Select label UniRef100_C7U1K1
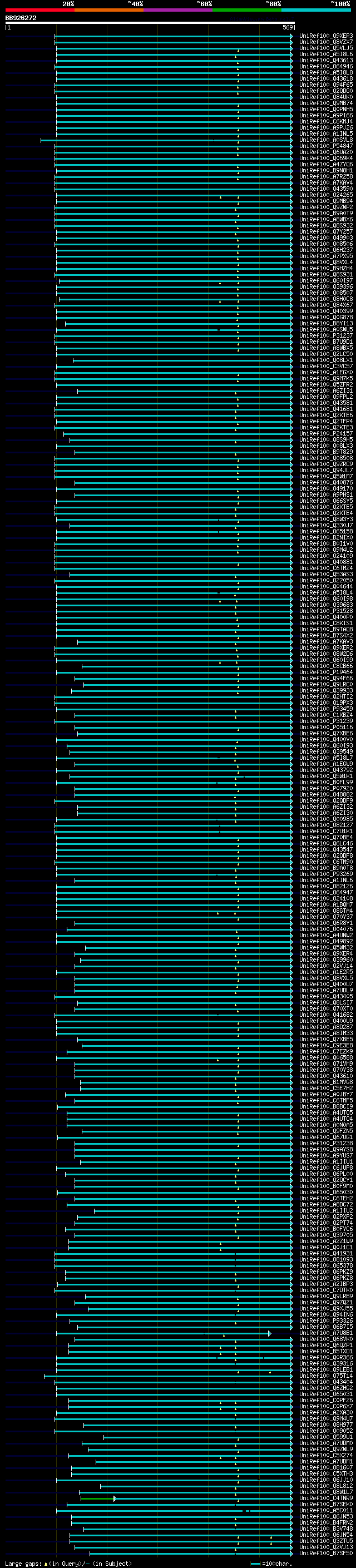The width and height of the screenshot is (356, 1568). click(x=325, y=832)
